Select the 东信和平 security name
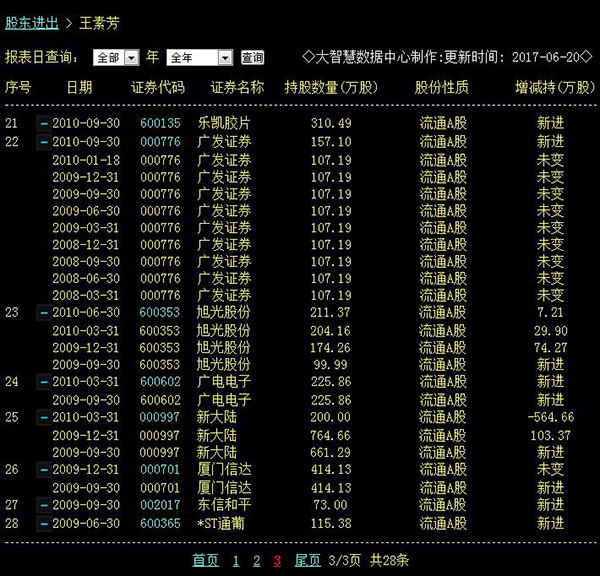600x576 pixels. click(x=224, y=505)
